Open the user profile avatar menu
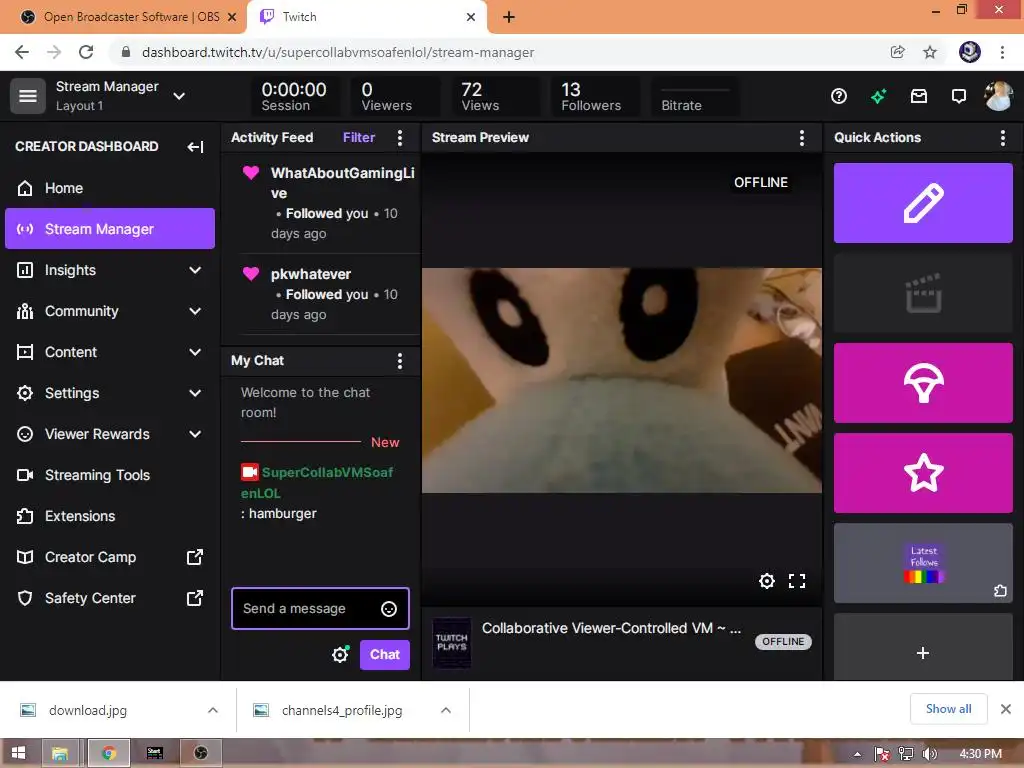 pyautogui.click(x=999, y=96)
